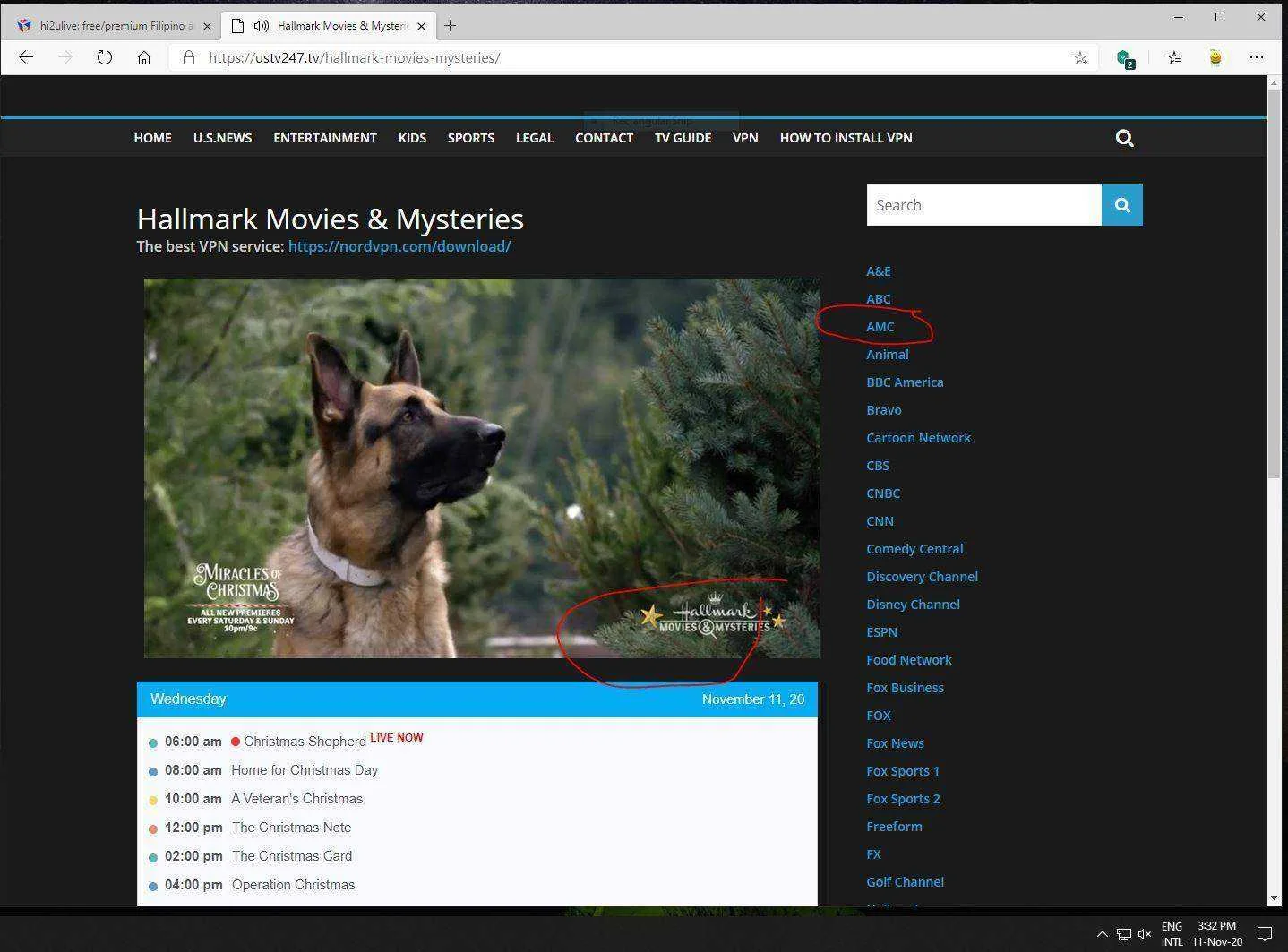Open ABC channel link
1288x952 pixels.
click(878, 299)
